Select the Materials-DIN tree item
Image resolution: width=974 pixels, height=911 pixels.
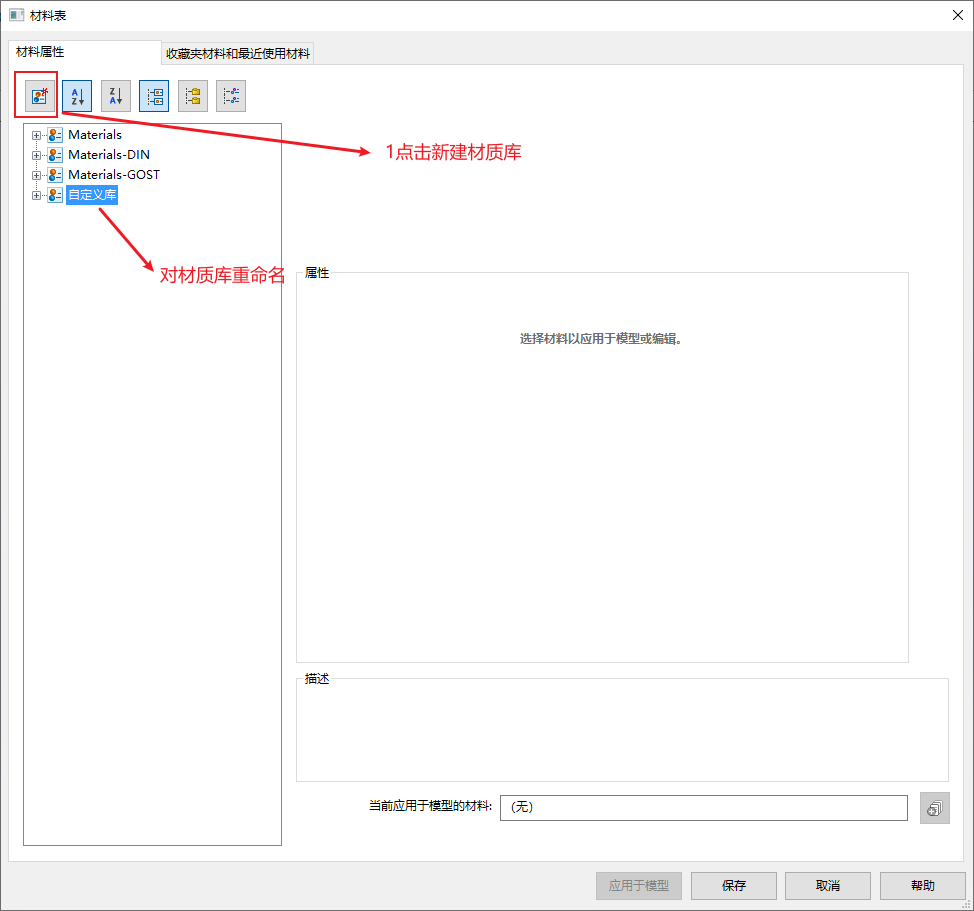(109, 155)
